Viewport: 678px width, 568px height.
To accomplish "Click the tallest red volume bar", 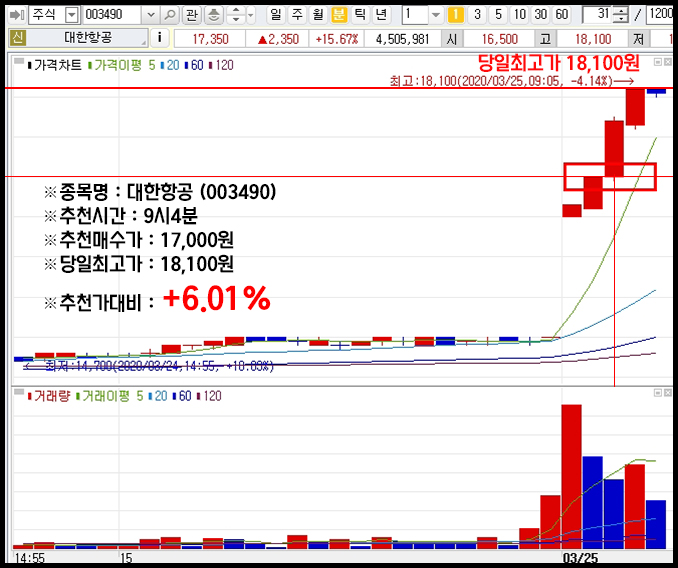I will (571, 477).
